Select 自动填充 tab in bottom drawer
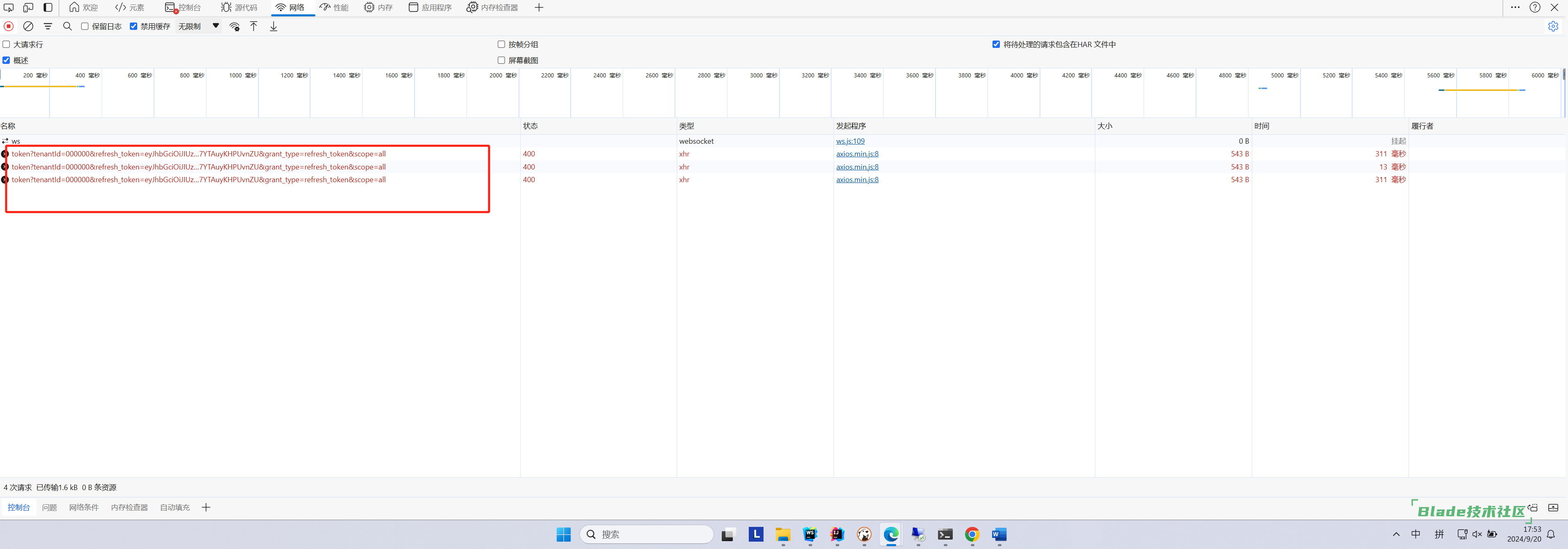The width and height of the screenshot is (1568, 549). point(174,507)
